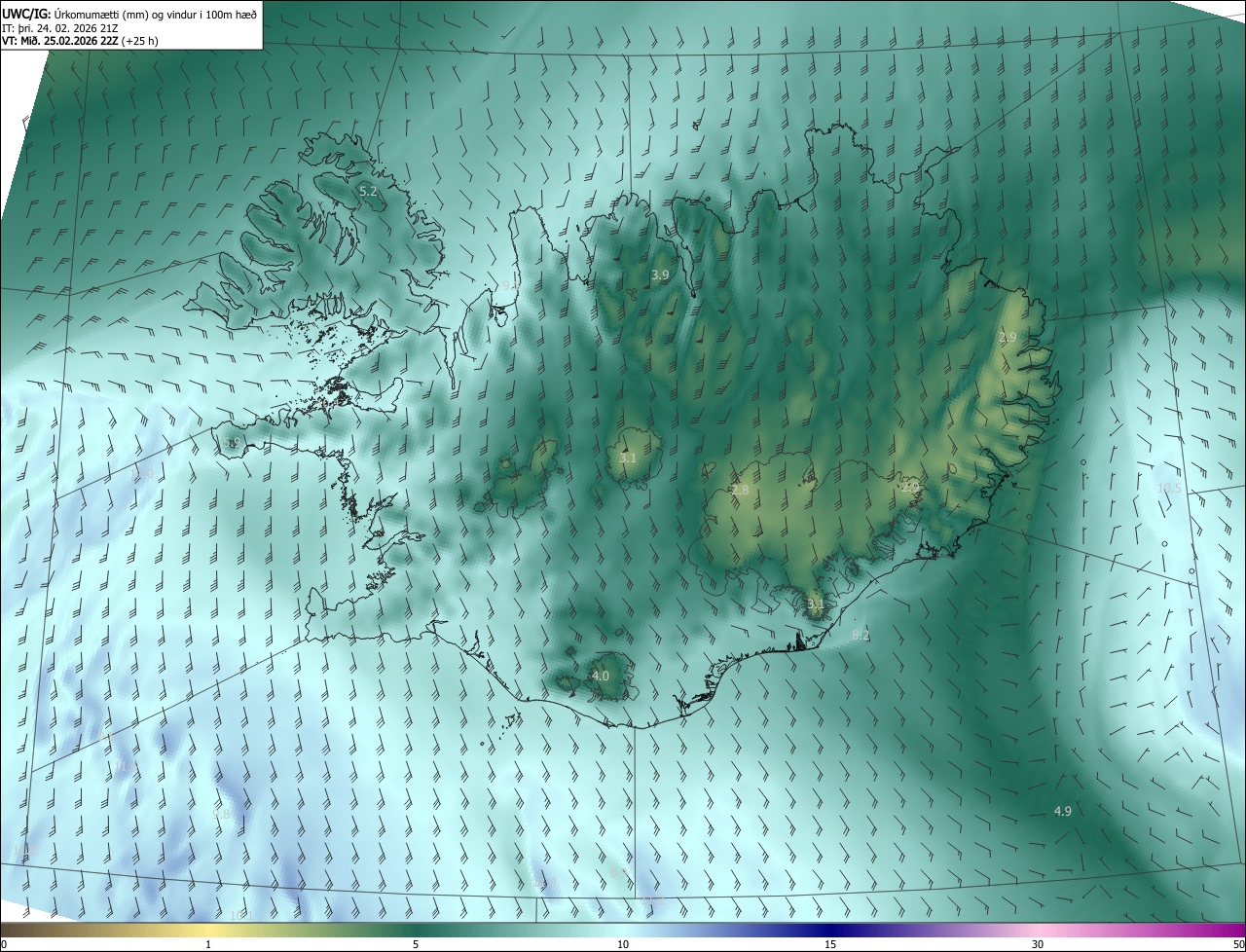Click the title 'Úrkomumætti (mm) og vindur í 100m hæð'
This screenshot has height=952, width=1246.
click(156, 13)
